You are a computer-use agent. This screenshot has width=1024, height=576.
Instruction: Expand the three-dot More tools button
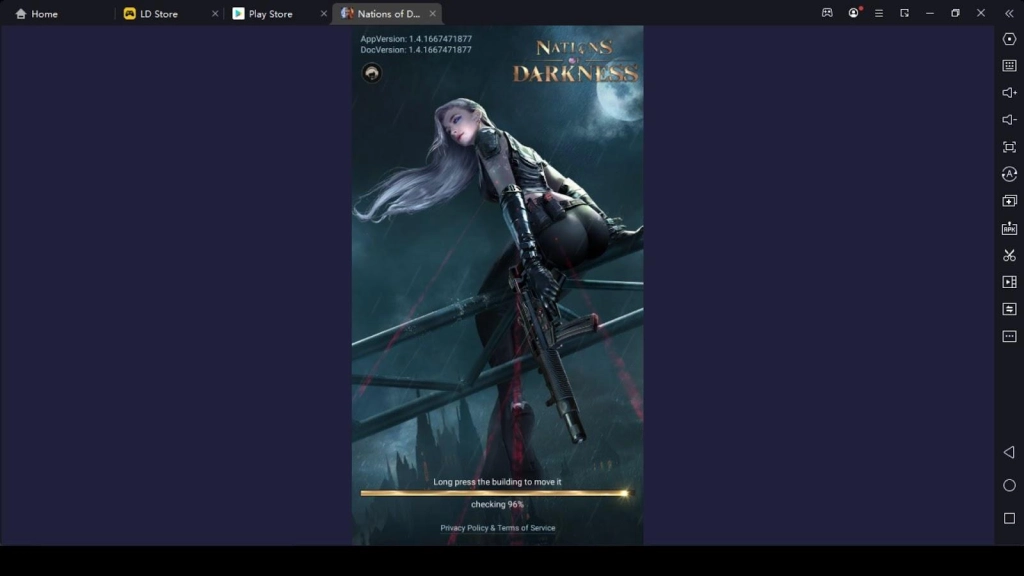point(1009,336)
